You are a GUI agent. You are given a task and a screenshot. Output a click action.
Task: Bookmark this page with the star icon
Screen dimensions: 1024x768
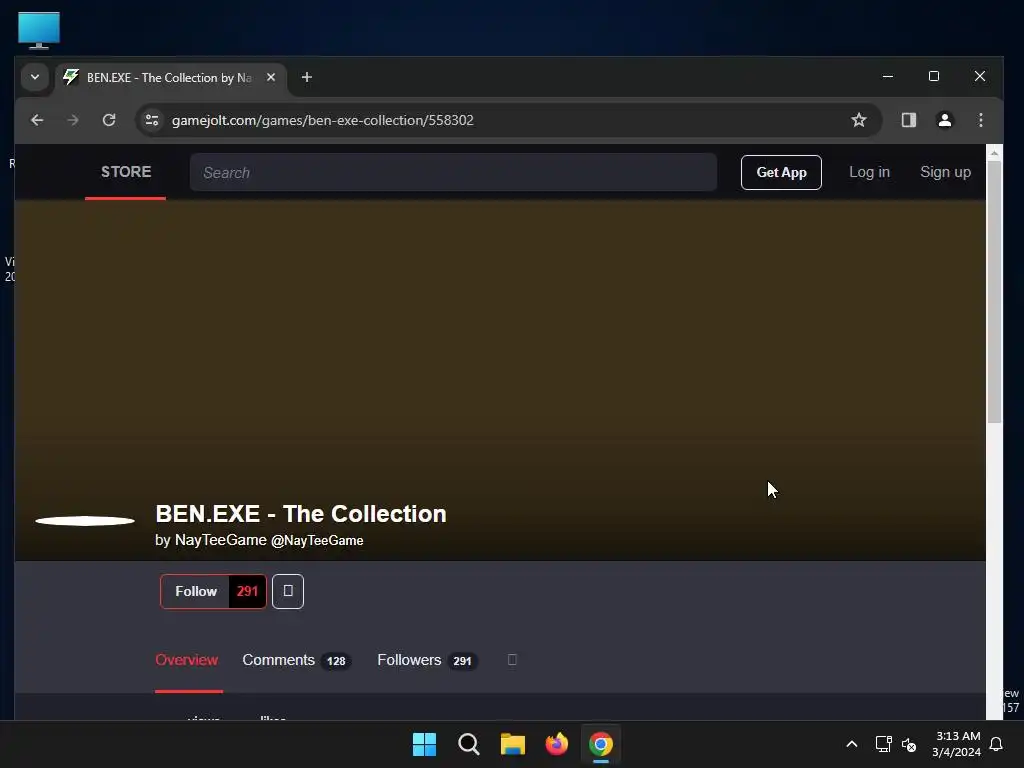859,120
